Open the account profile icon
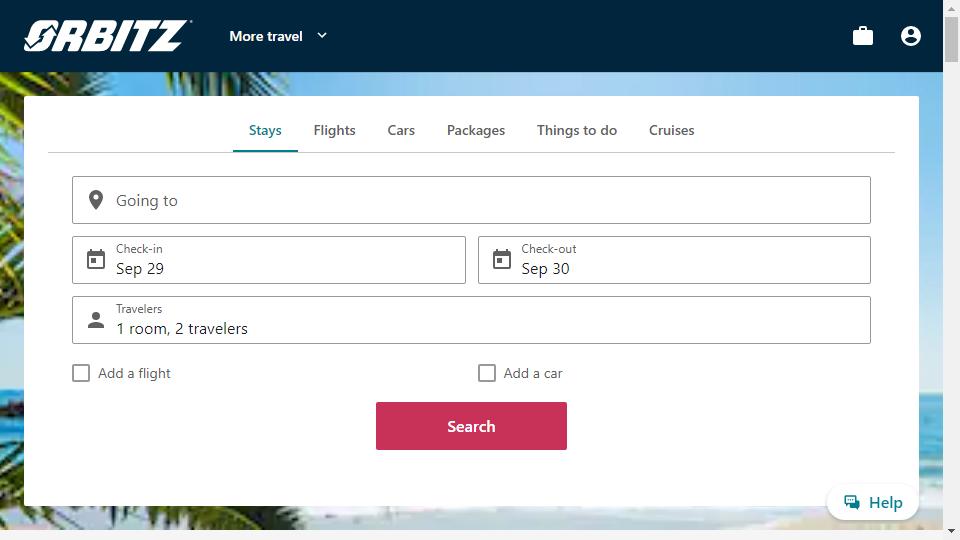Screen dimensions: 960x540 tap(910, 36)
